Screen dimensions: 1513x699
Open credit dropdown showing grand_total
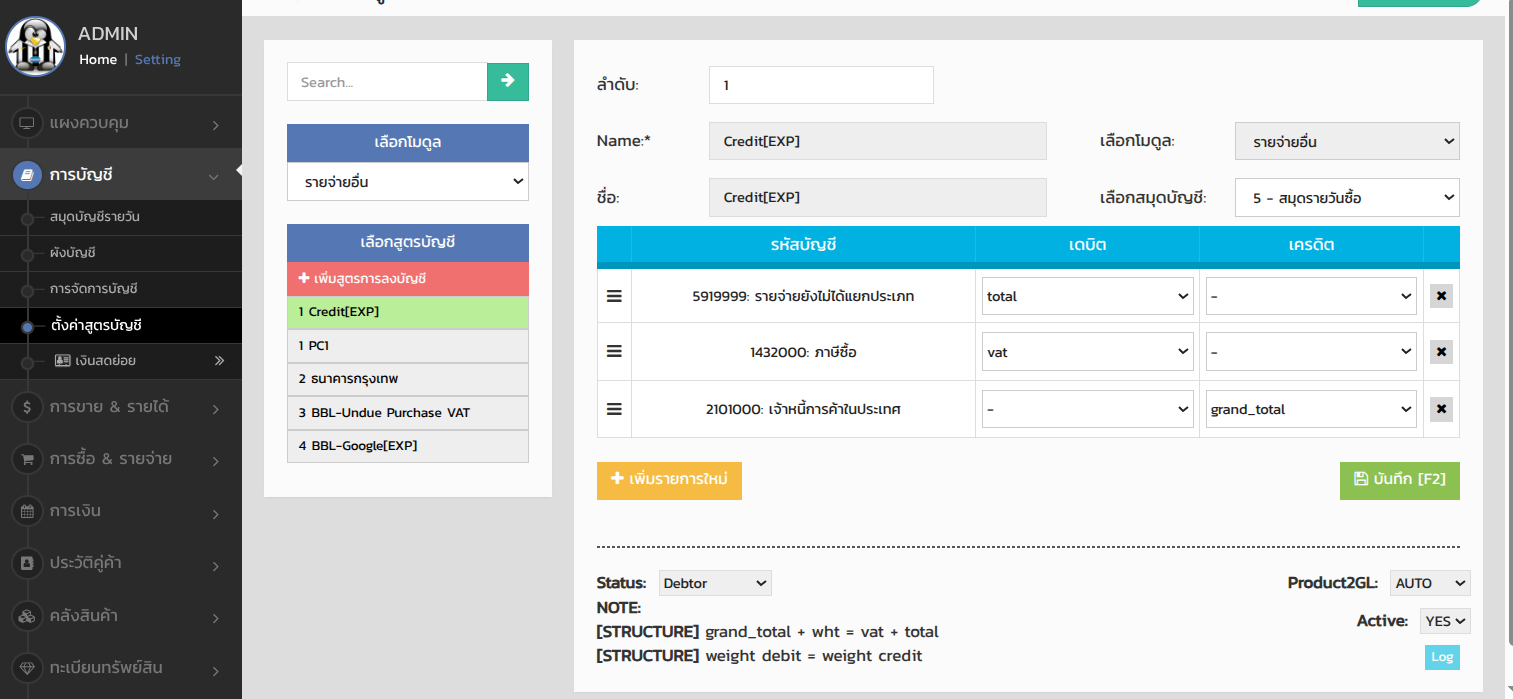[1310, 409]
